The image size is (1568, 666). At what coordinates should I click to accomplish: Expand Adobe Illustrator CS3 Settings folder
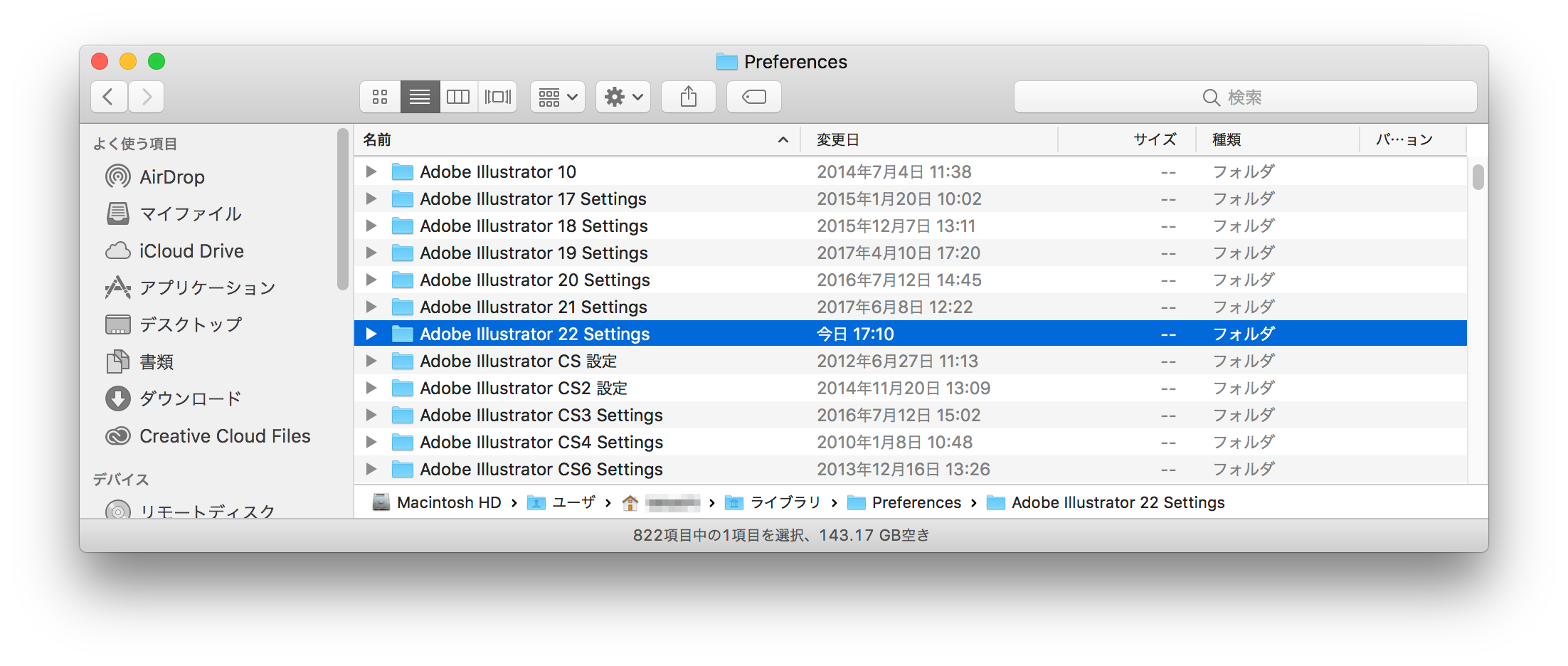point(371,415)
